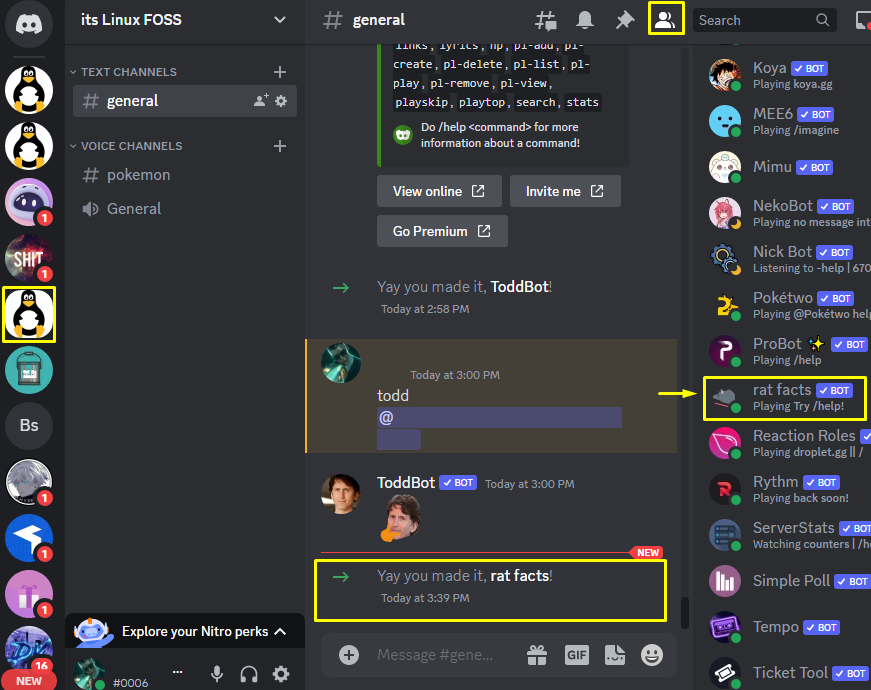
Task: Open the gift Nitro icon
Action: point(537,655)
